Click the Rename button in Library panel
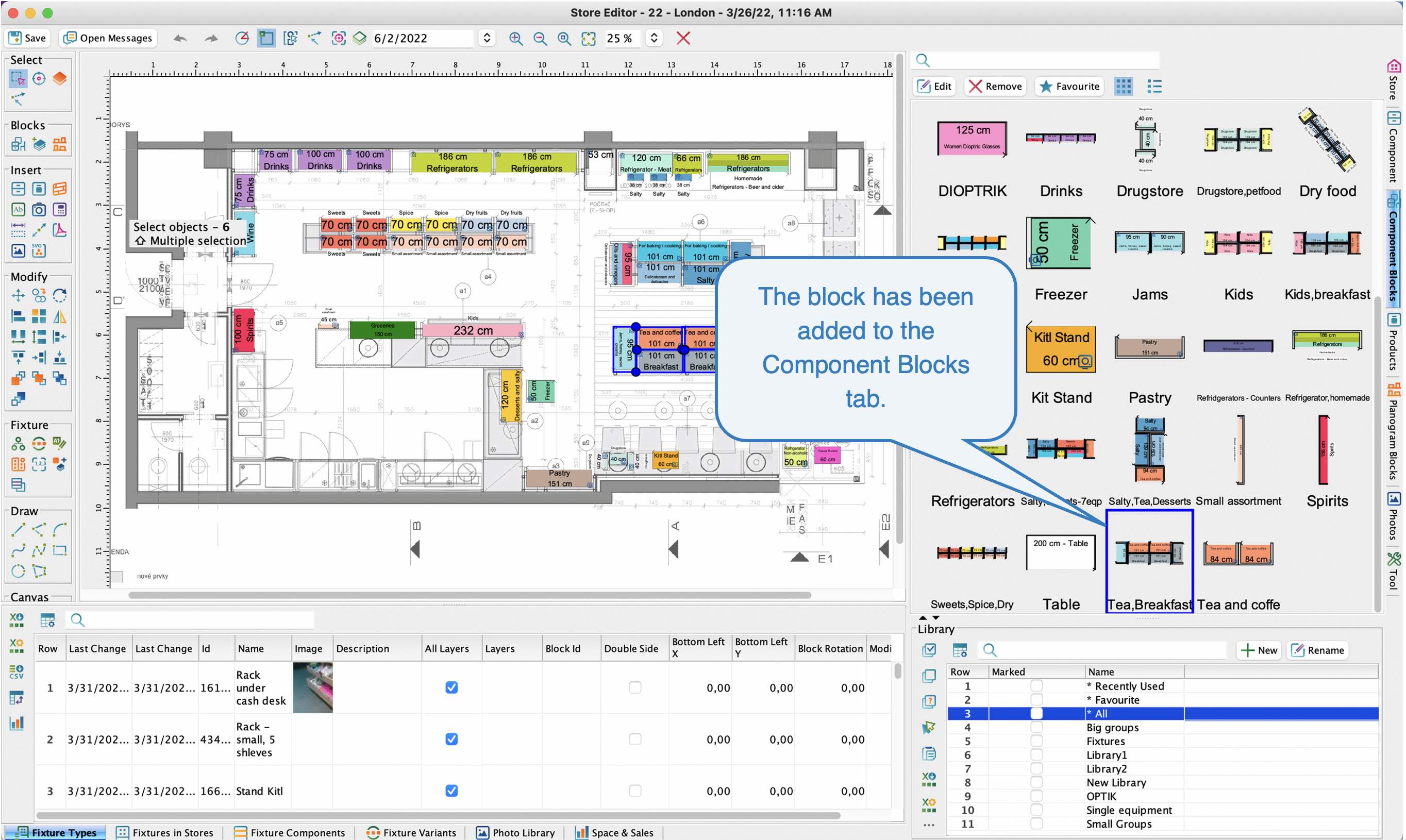 point(1317,650)
